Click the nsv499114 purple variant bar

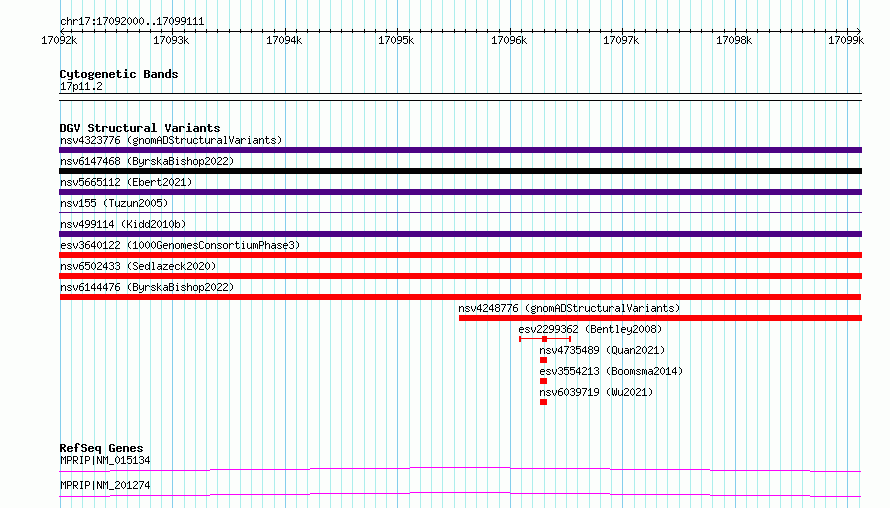[460, 234]
